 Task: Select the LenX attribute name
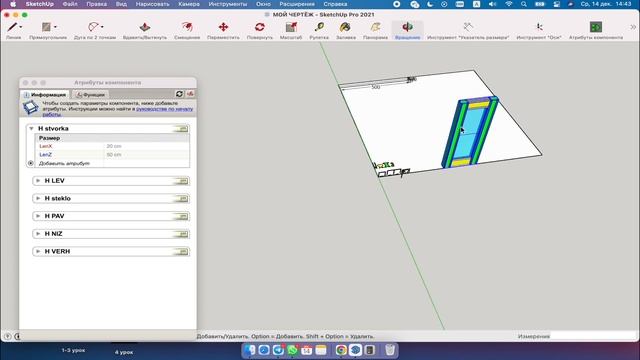tap(46, 146)
